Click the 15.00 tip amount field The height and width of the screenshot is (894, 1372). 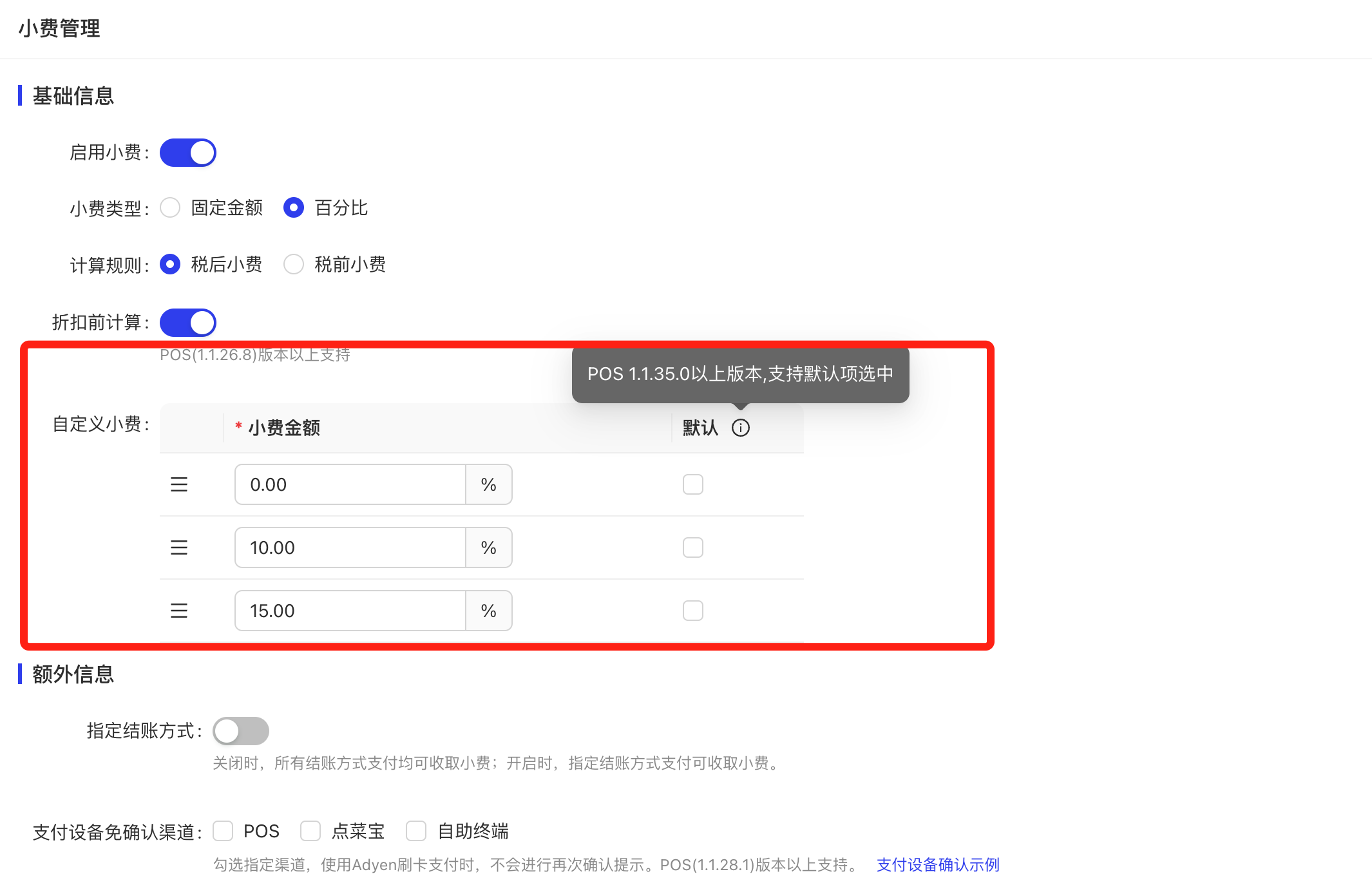(350, 611)
